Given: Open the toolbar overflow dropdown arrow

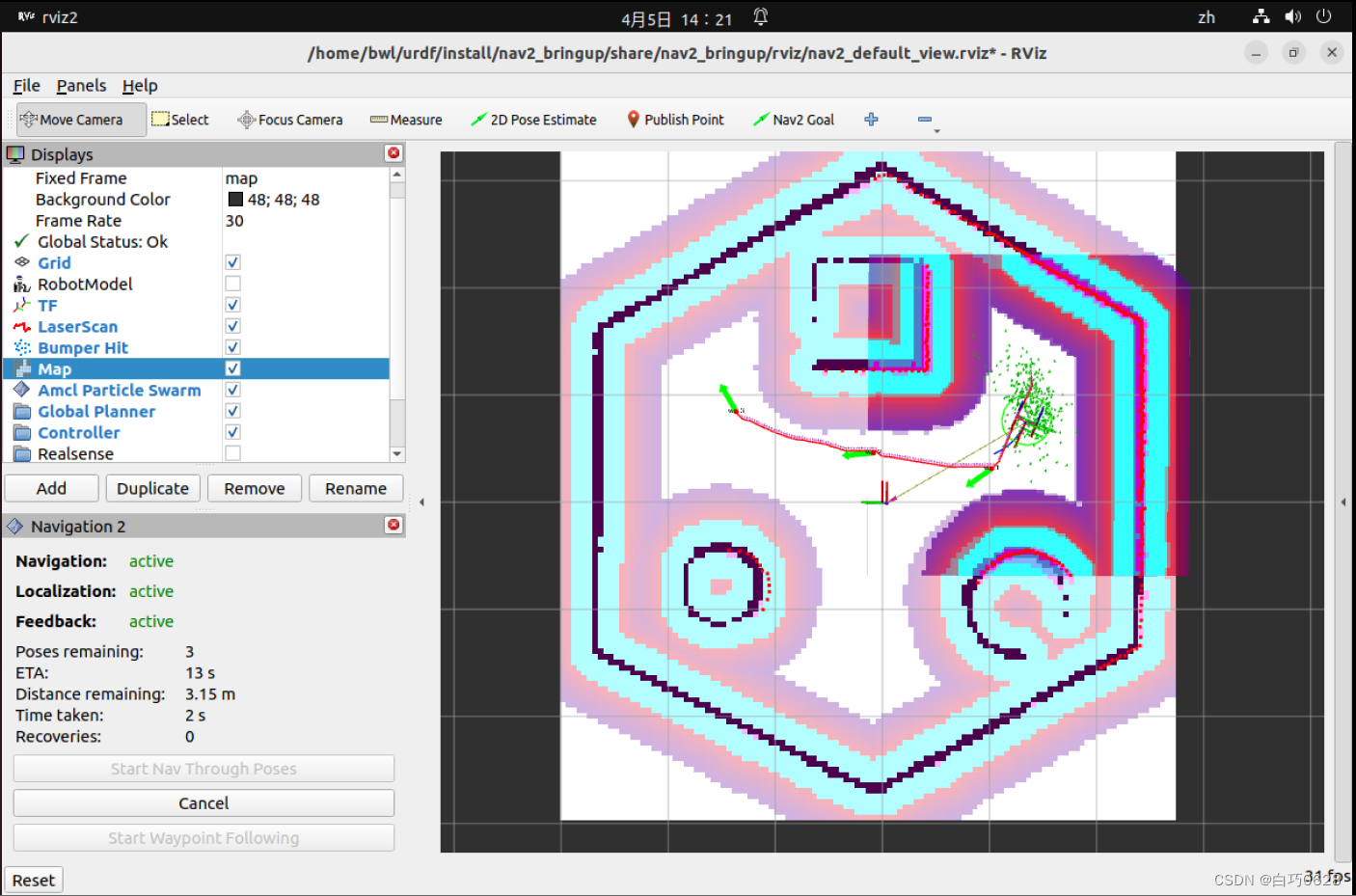Looking at the screenshot, I should [x=936, y=131].
